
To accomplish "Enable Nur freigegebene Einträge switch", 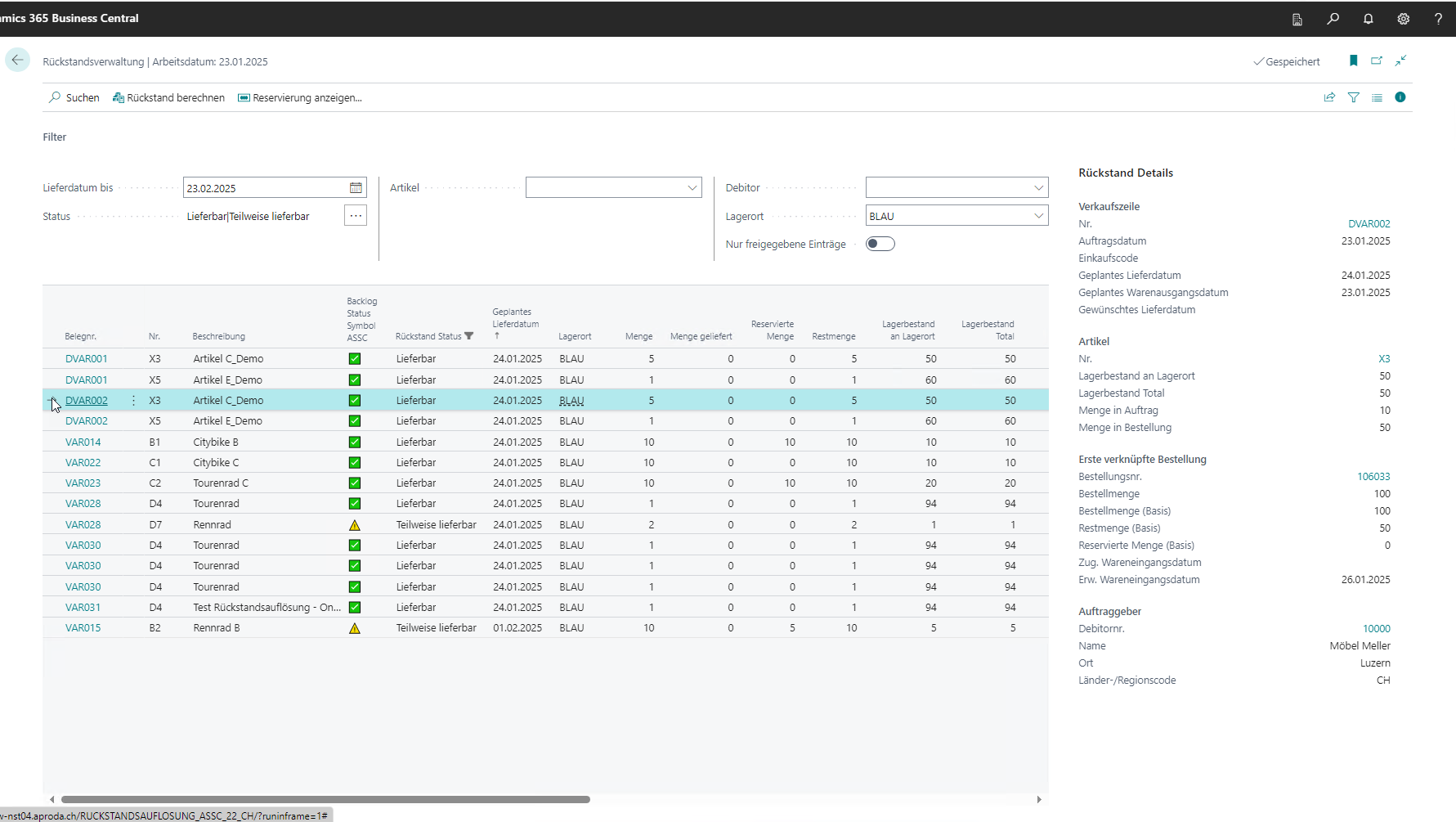I will tap(880, 244).
